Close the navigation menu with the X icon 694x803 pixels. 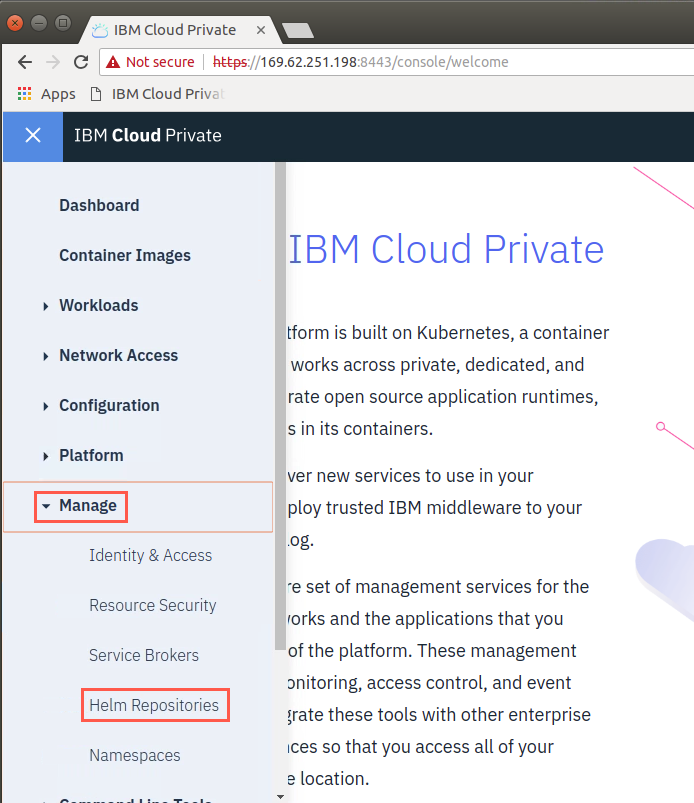pyautogui.click(x=33, y=136)
